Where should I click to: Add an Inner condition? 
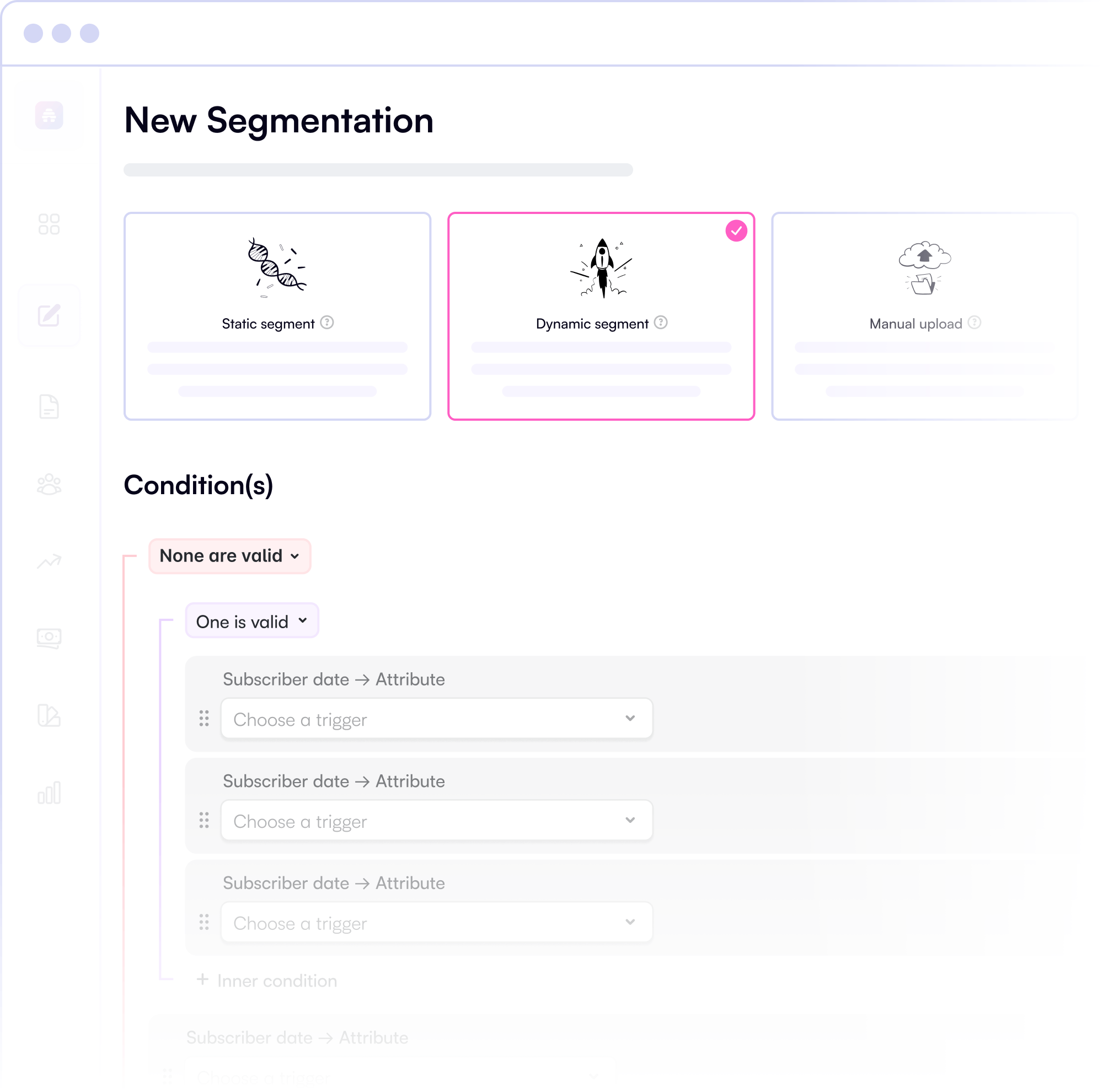[266, 981]
